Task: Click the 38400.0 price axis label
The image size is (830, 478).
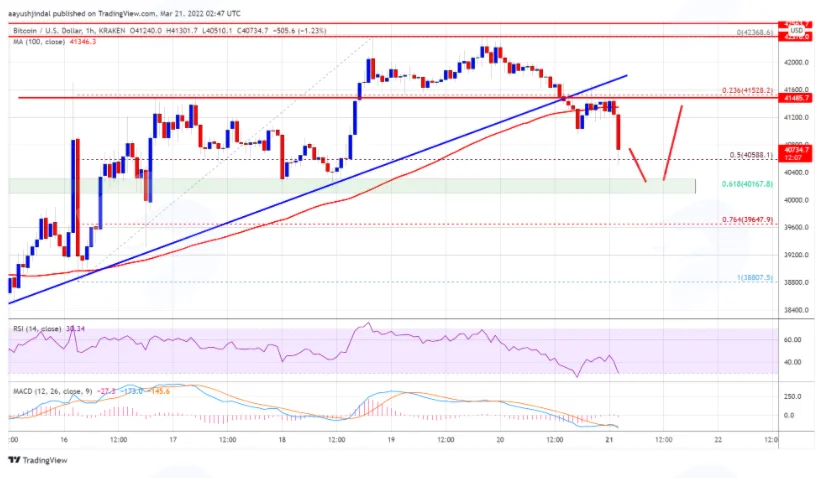Action: click(x=796, y=310)
